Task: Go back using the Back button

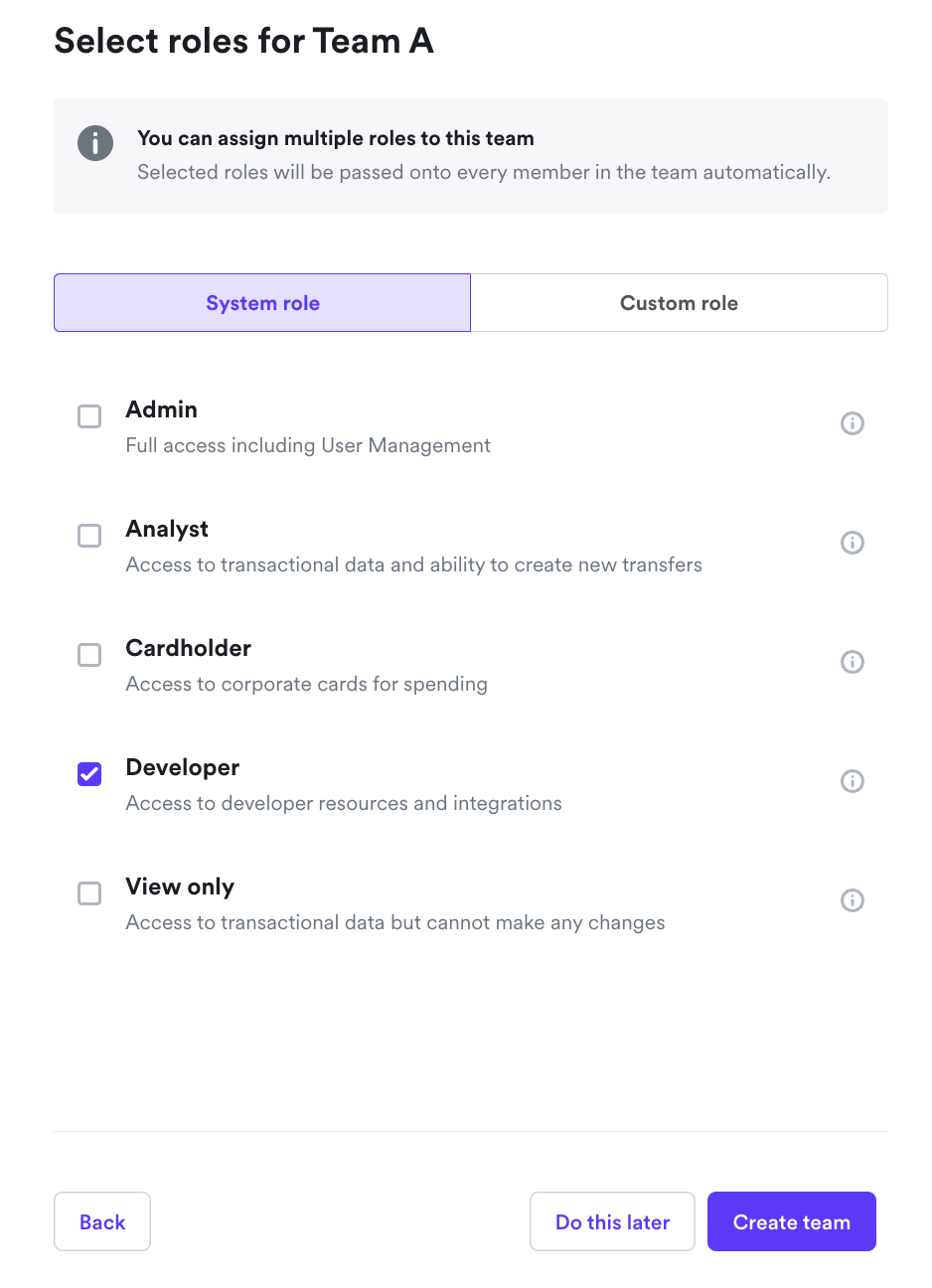Action: point(102,1221)
